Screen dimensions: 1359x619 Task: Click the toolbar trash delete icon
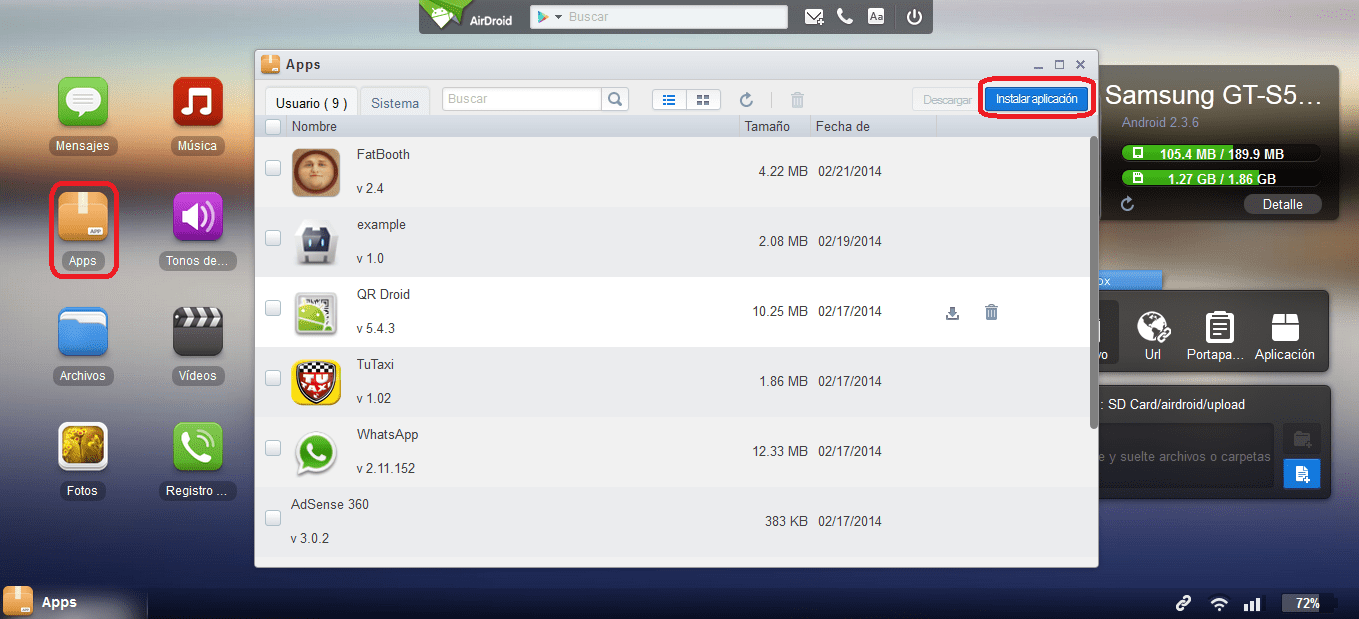[797, 100]
